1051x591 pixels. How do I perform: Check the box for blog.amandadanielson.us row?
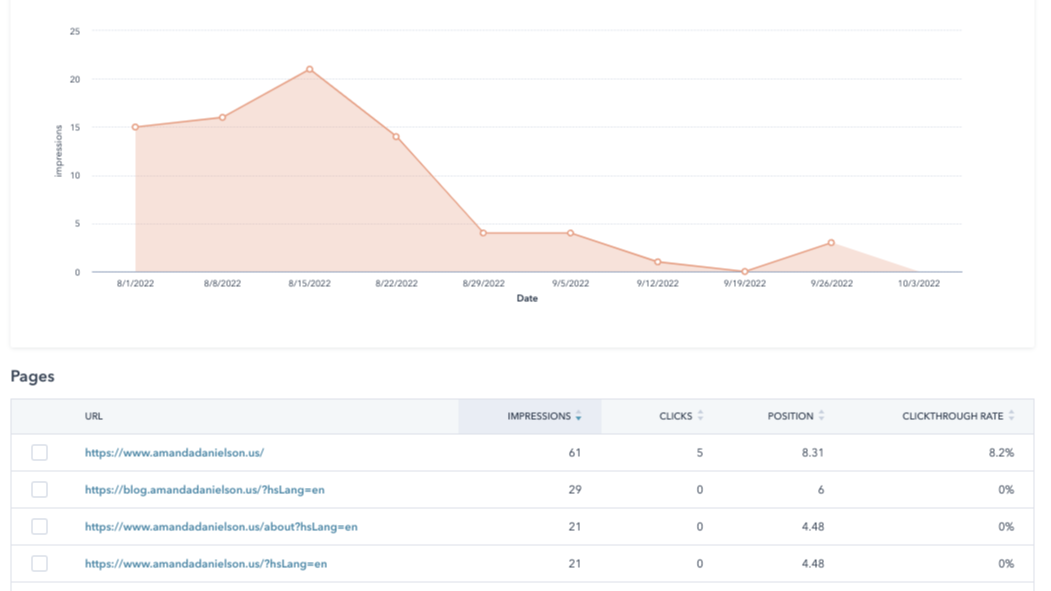click(x=39, y=490)
